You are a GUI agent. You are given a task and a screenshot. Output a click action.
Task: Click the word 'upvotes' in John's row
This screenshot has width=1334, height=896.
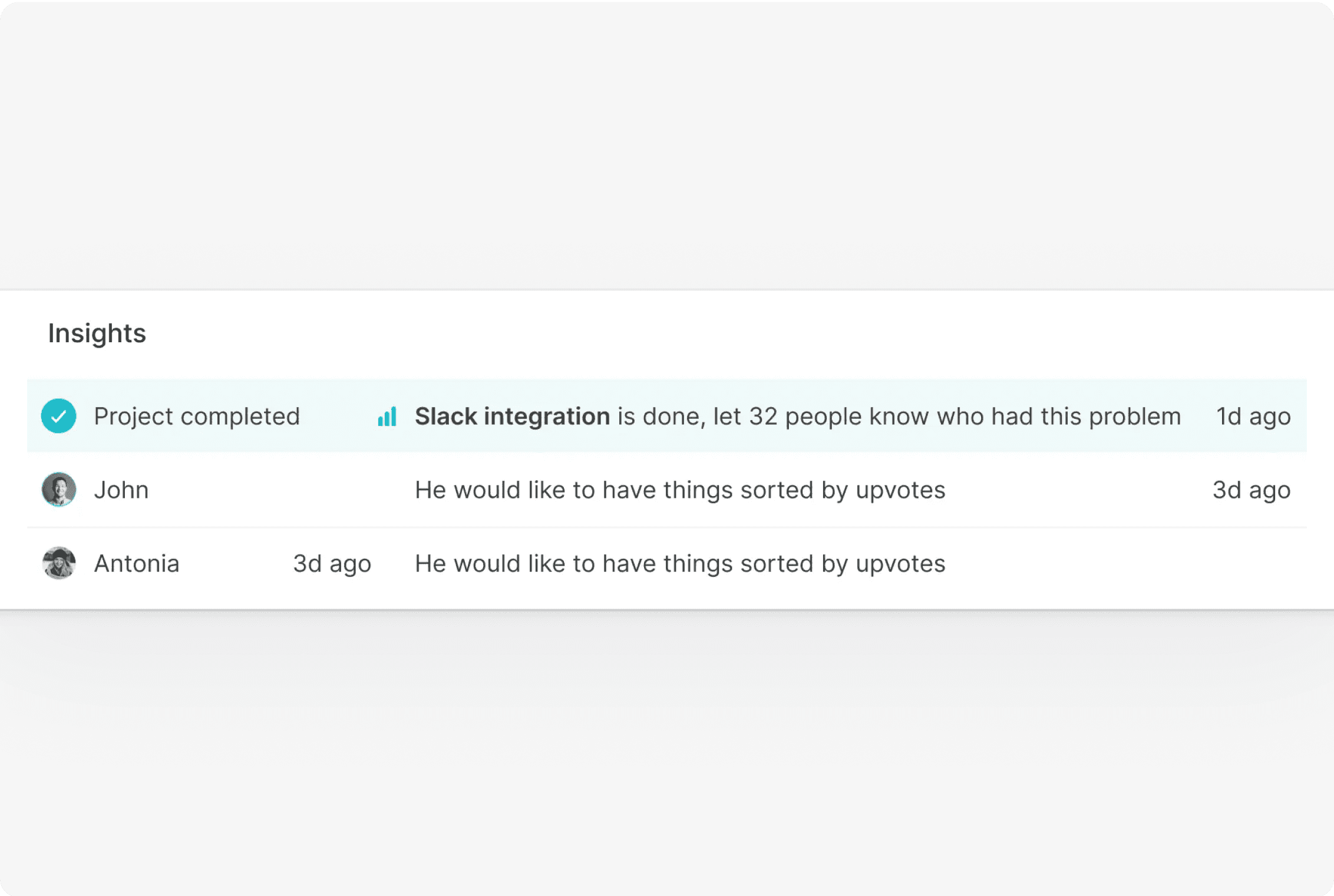[900, 490]
